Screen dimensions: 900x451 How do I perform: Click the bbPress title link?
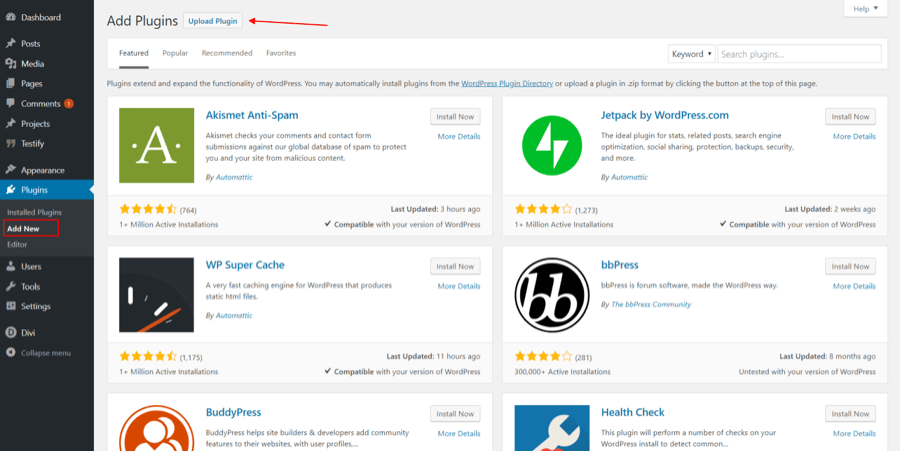click(620, 265)
